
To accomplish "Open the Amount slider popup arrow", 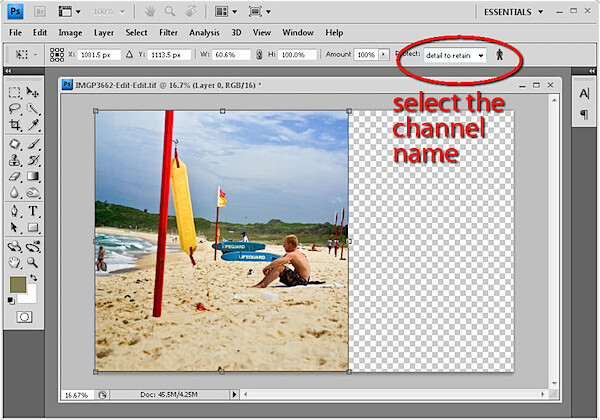I will 383,55.
